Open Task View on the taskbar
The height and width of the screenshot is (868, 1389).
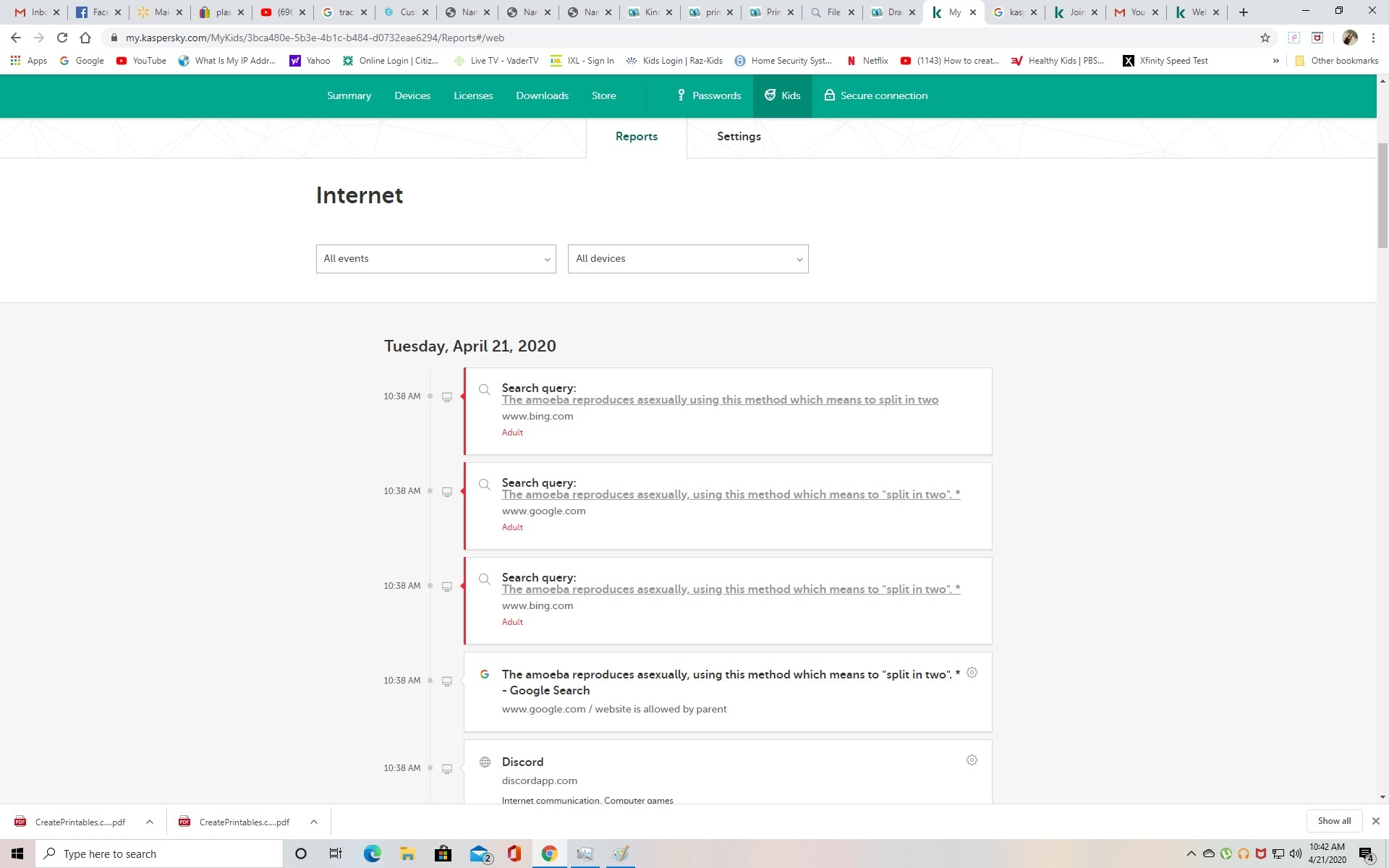click(x=335, y=854)
